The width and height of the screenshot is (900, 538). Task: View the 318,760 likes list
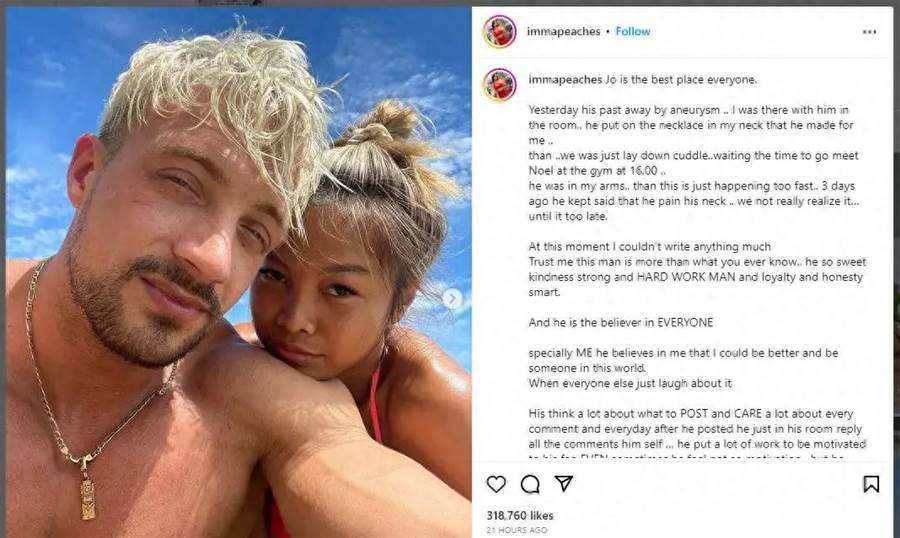(x=520, y=516)
